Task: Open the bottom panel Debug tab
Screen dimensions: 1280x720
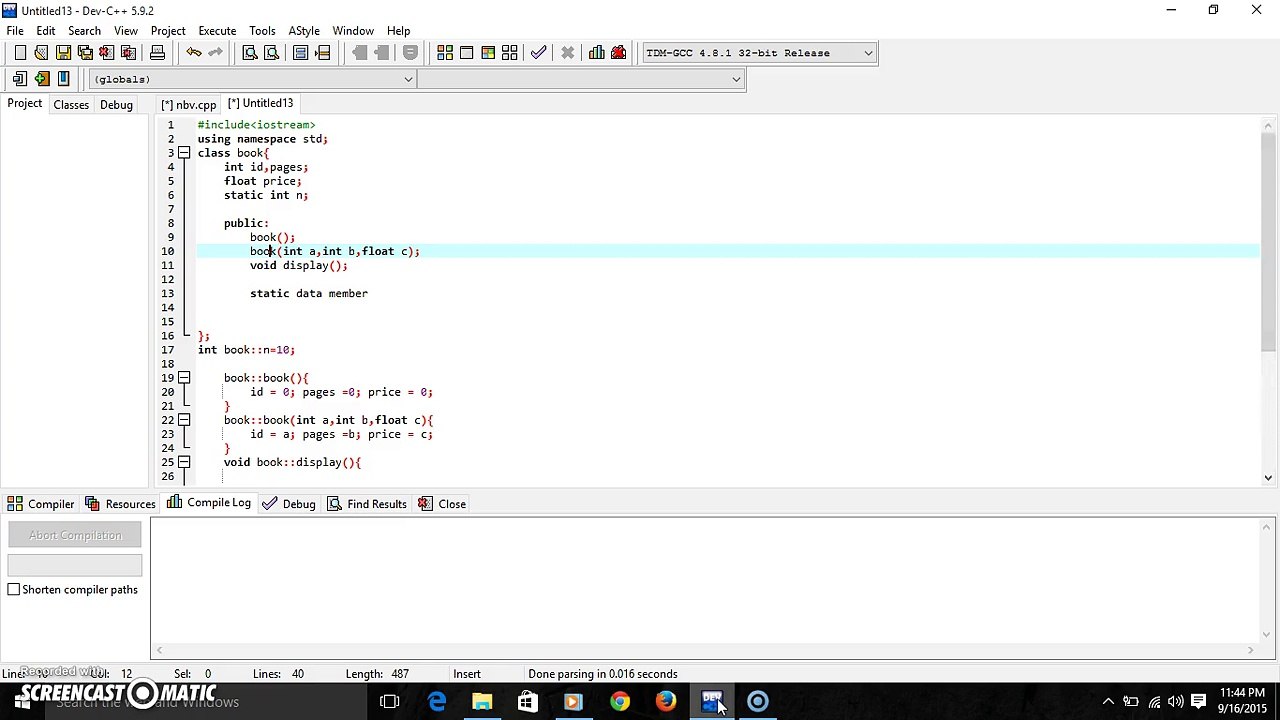Action: (288, 504)
